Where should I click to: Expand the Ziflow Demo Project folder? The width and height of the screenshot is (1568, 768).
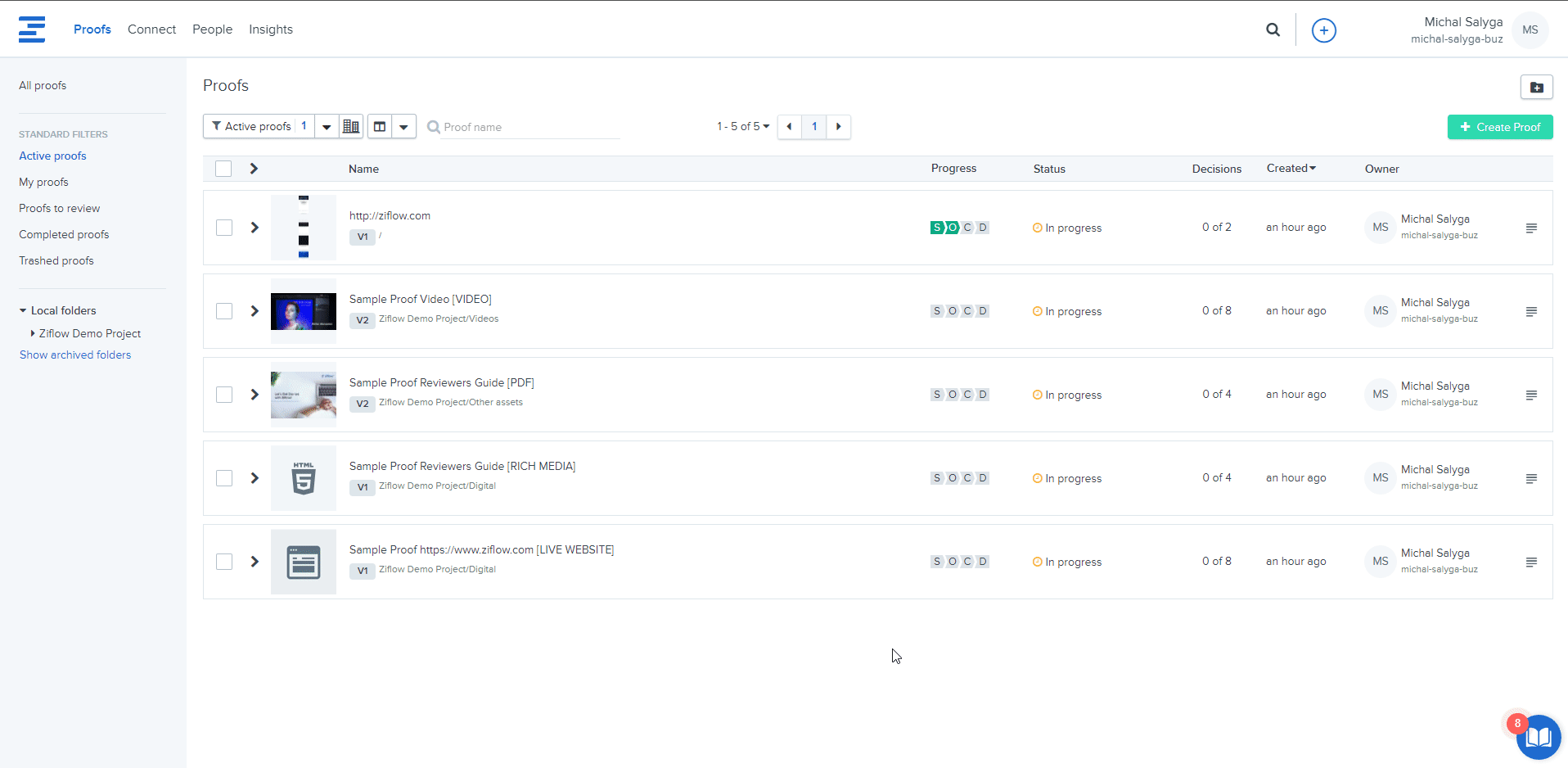[x=33, y=333]
